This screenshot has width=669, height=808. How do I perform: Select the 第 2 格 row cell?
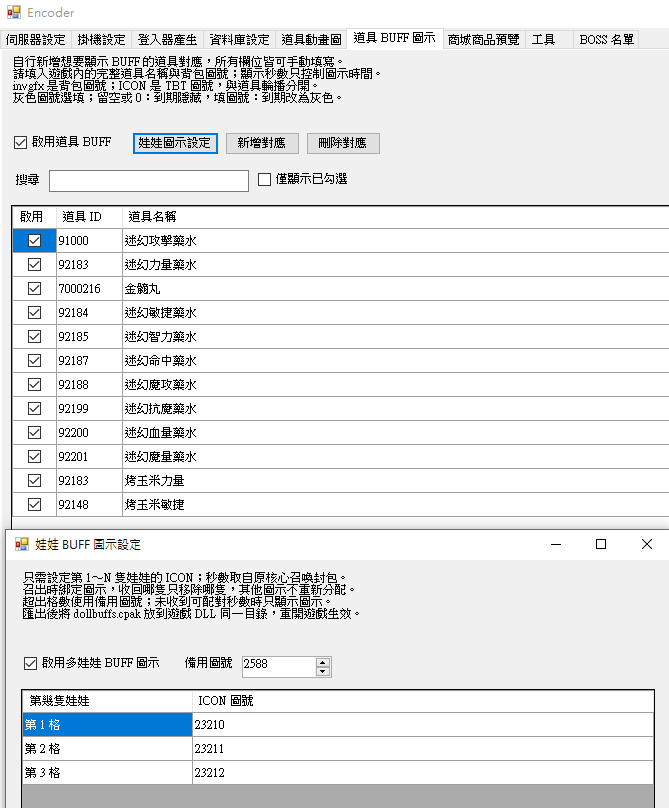107,748
